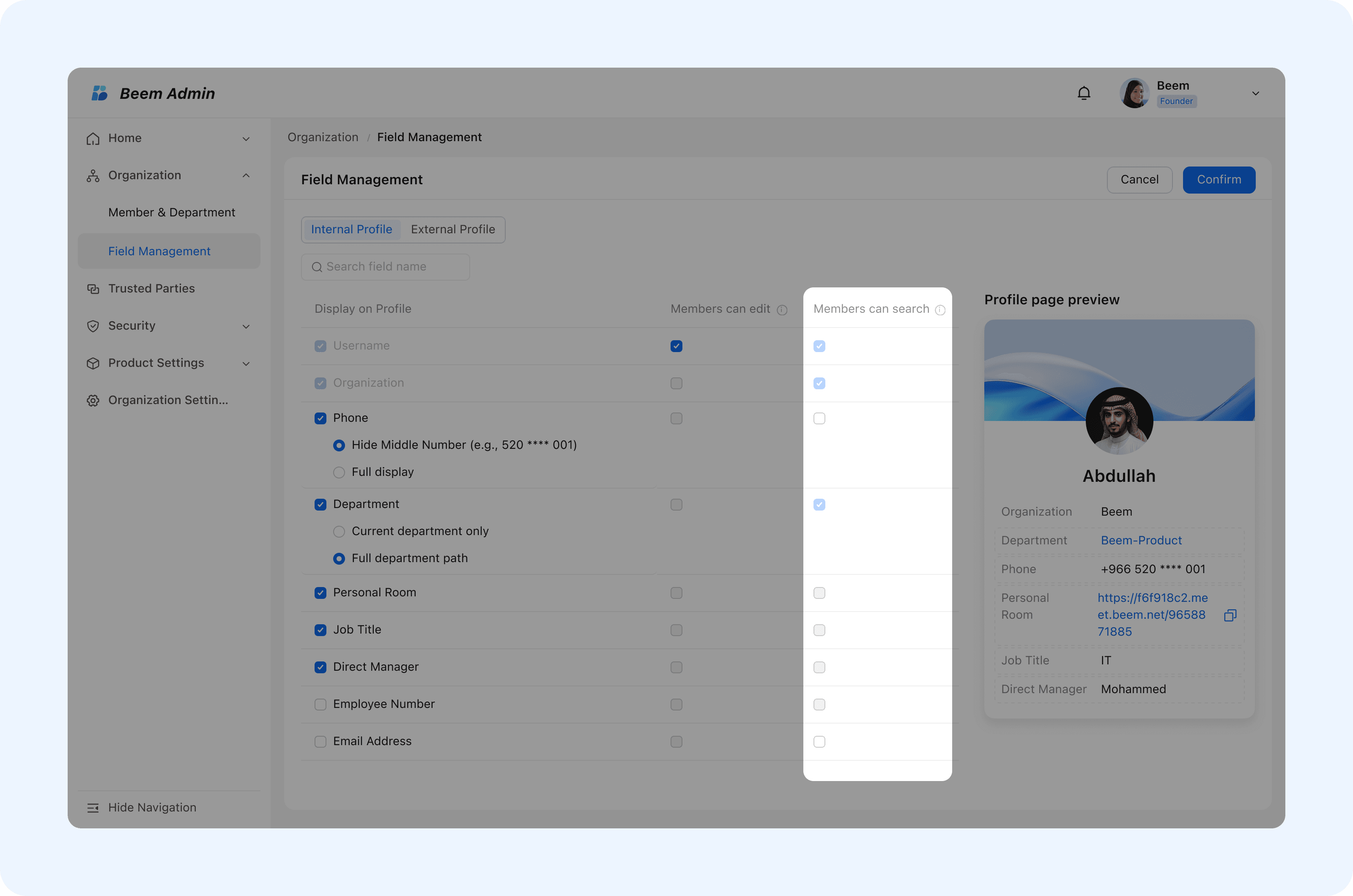Click the Beem Admin logo icon

[x=99, y=93]
